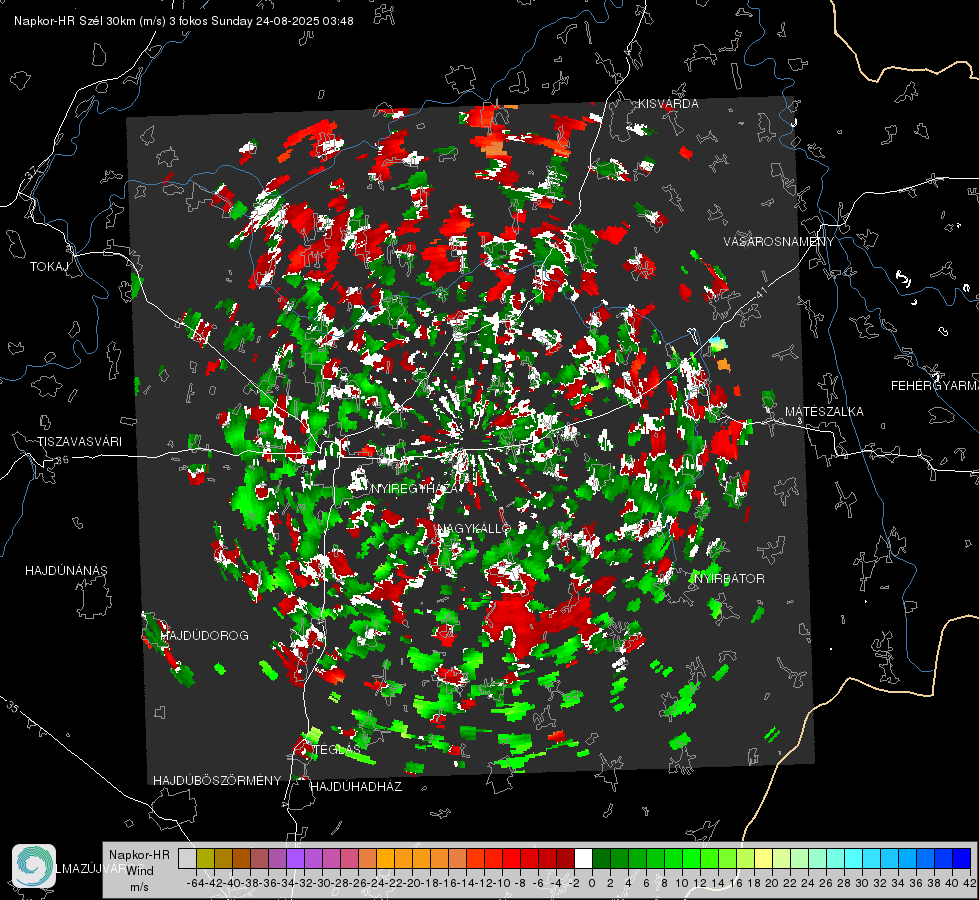Click the TÉGLÁS city label
This screenshot has width=979, height=900.
(x=337, y=749)
